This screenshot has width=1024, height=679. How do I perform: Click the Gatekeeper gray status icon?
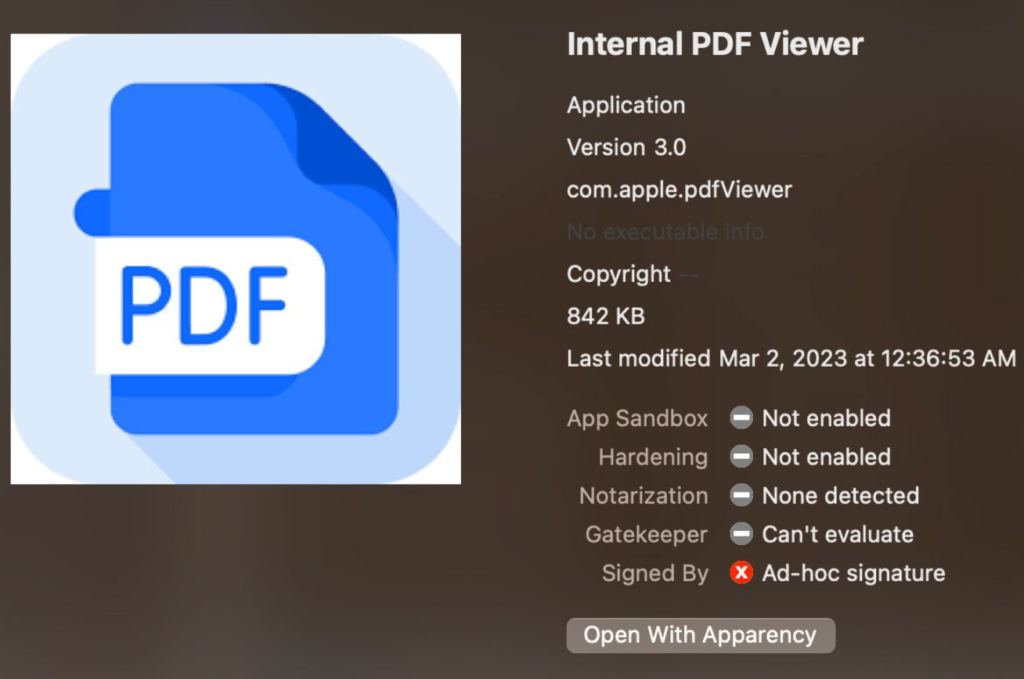(x=741, y=535)
